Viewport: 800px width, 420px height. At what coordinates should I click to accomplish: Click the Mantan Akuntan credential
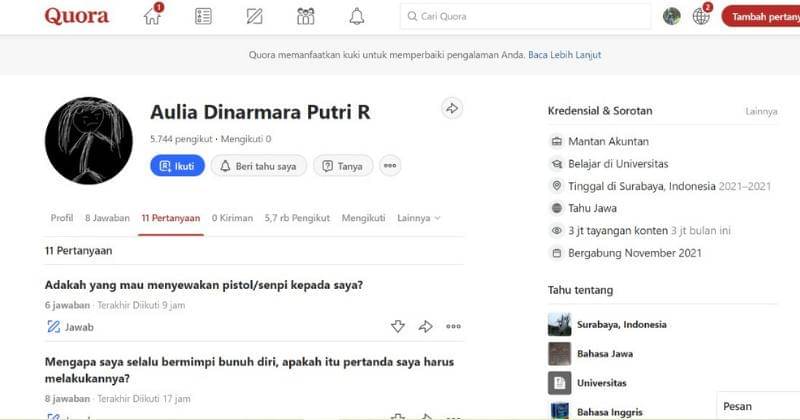point(608,141)
